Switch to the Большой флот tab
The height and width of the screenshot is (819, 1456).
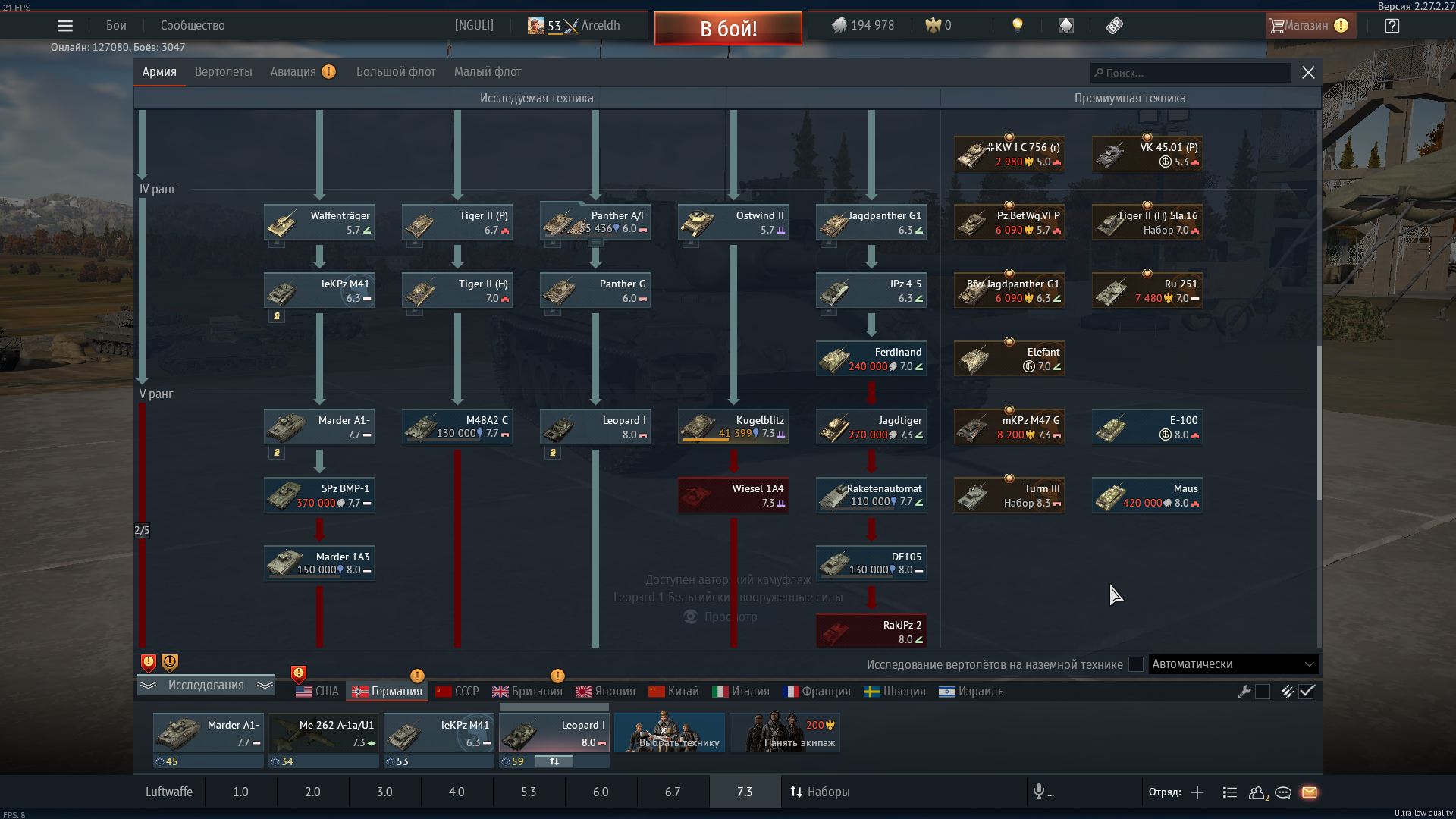click(396, 71)
